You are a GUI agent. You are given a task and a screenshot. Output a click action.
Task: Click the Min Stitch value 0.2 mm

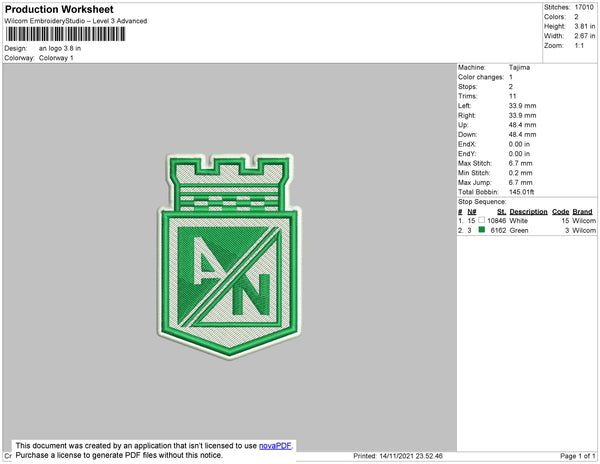pyautogui.click(x=520, y=173)
